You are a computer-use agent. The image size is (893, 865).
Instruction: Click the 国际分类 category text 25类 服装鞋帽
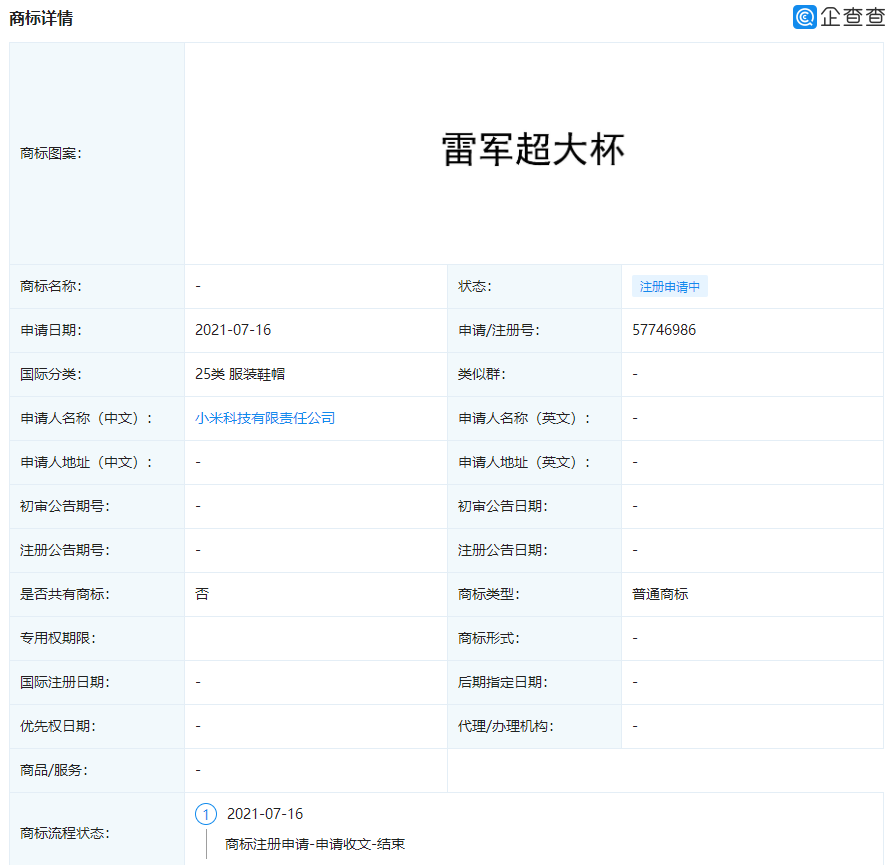pyautogui.click(x=239, y=374)
